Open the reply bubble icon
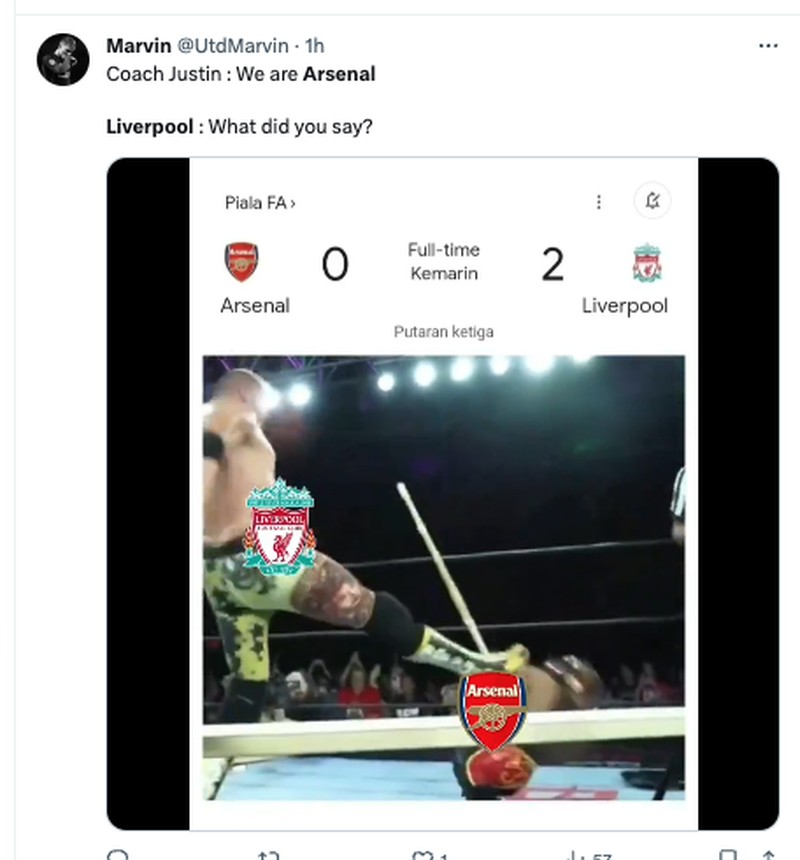This screenshot has width=800, height=860. [x=120, y=855]
